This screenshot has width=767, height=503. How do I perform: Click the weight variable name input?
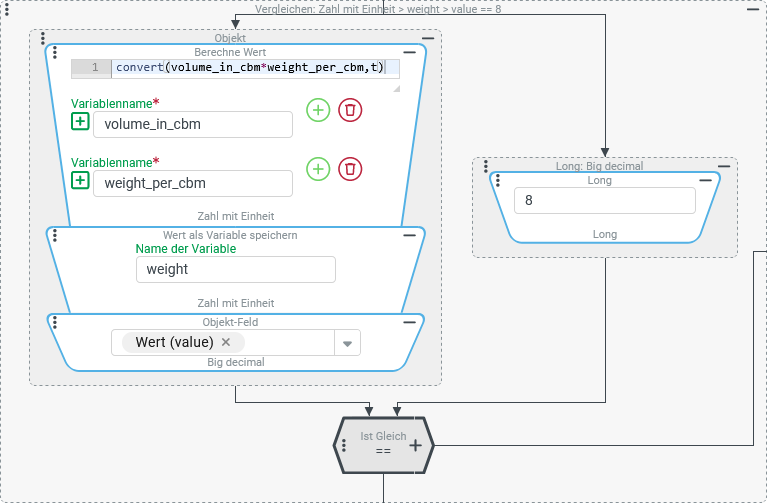tap(235, 270)
